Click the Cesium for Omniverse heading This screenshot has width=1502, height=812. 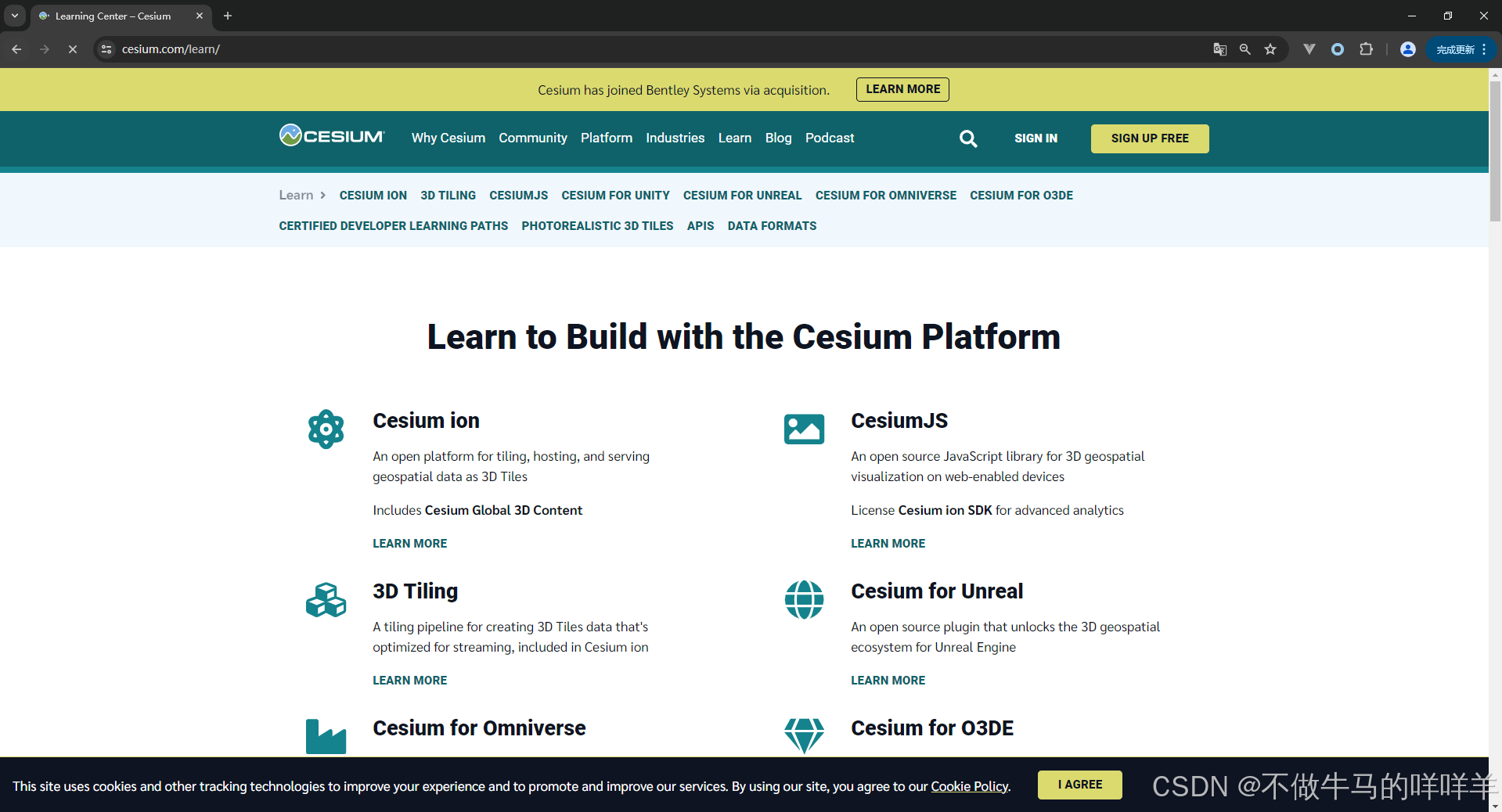479,728
